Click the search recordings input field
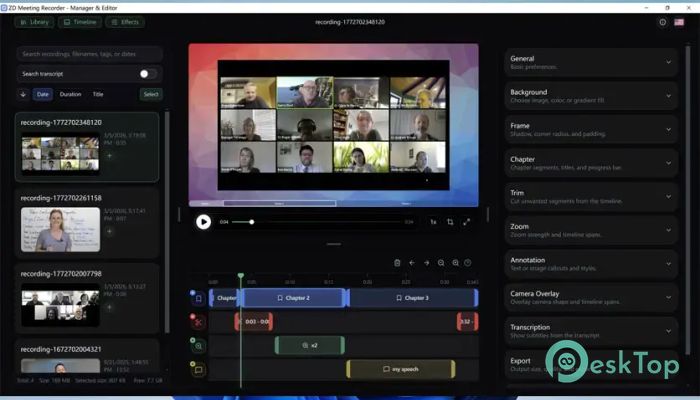The image size is (700, 400). coord(90,54)
